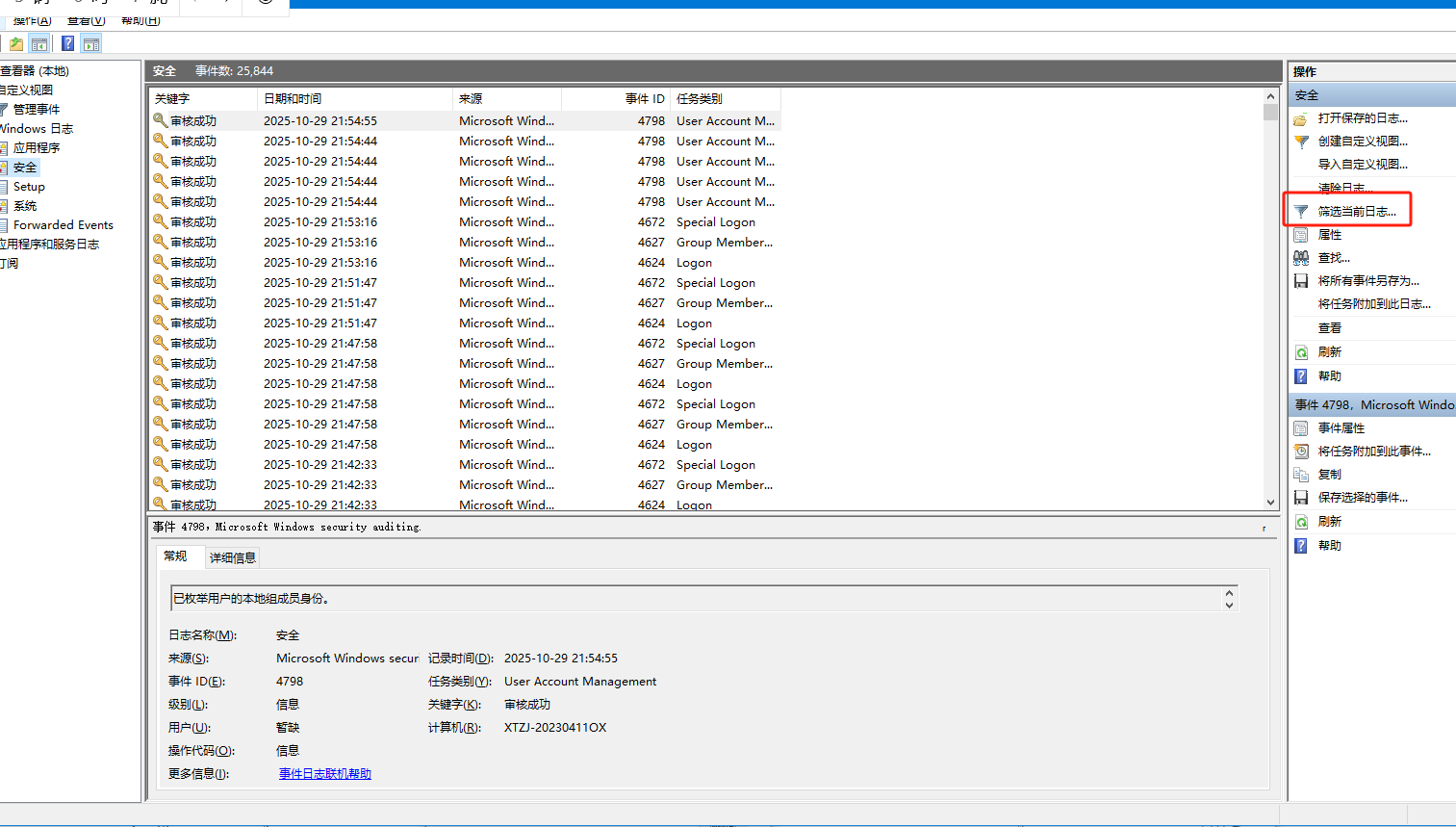Select 系统 log in the tree
1456x827 pixels.
tap(25, 206)
